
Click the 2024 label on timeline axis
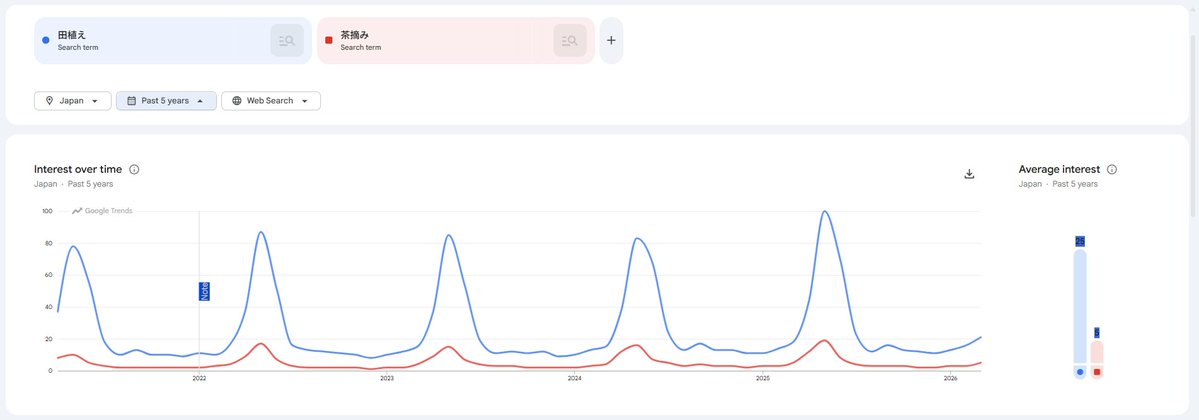[574, 379]
